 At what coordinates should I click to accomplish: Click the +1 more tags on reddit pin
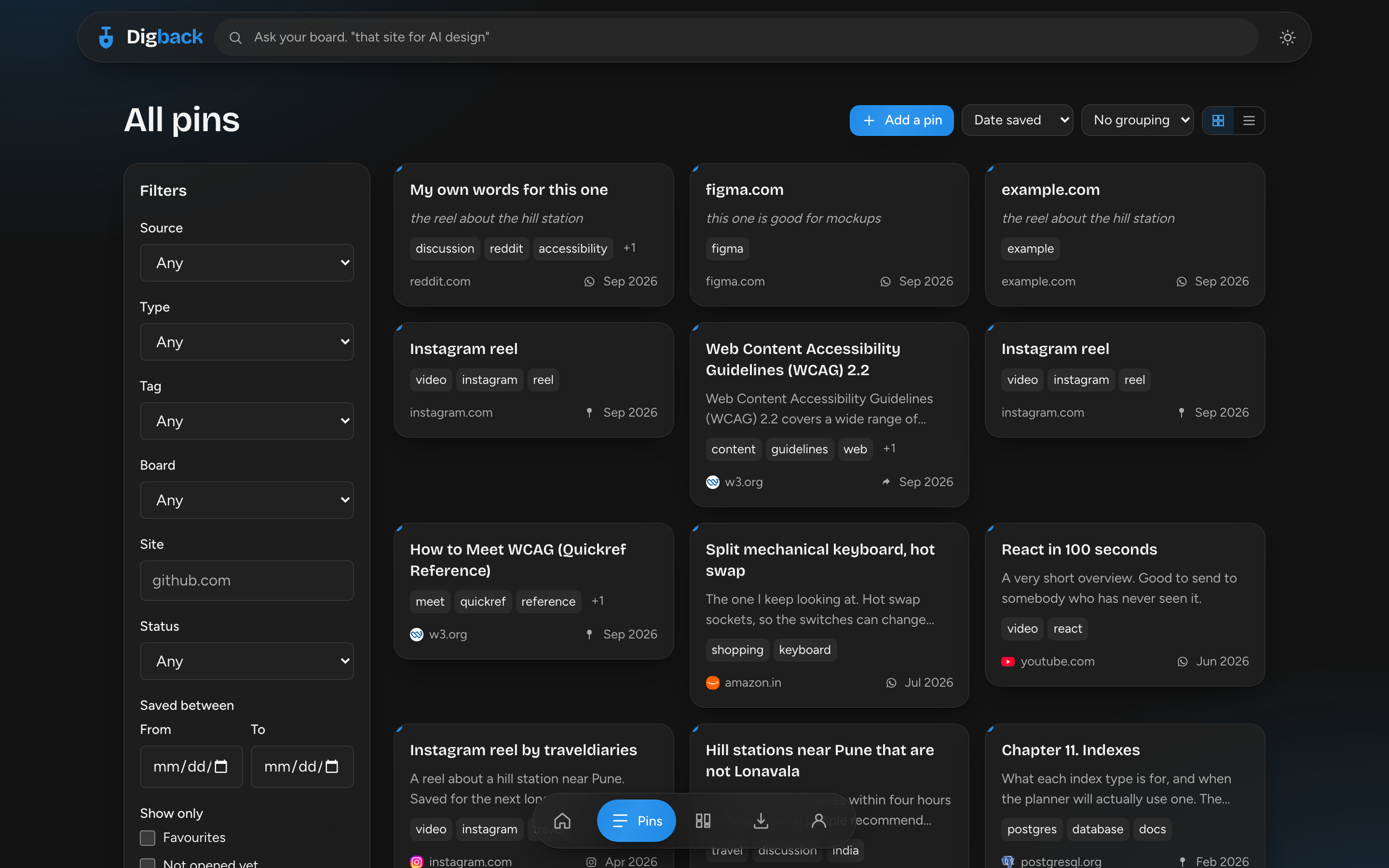click(x=629, y=248)
